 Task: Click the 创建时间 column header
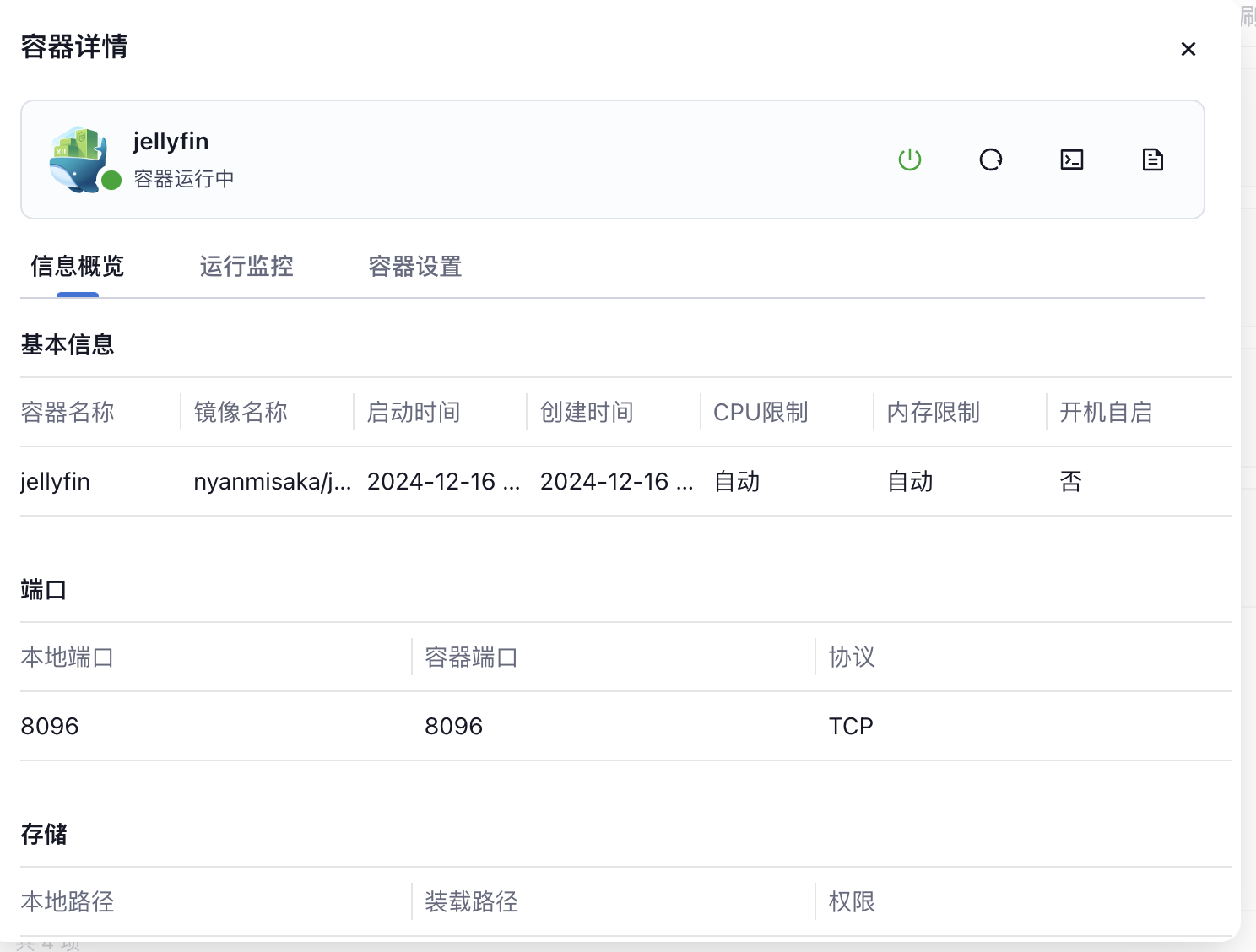coord(587,412)
